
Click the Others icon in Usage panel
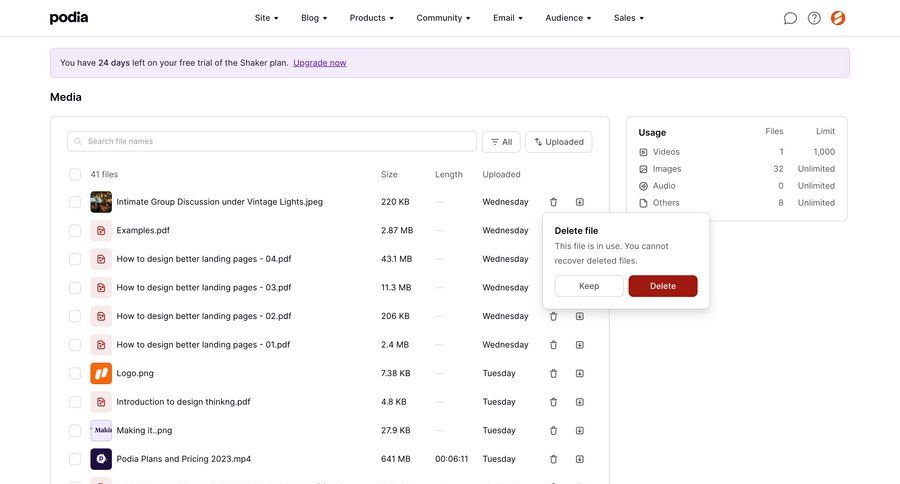point(643,203)
